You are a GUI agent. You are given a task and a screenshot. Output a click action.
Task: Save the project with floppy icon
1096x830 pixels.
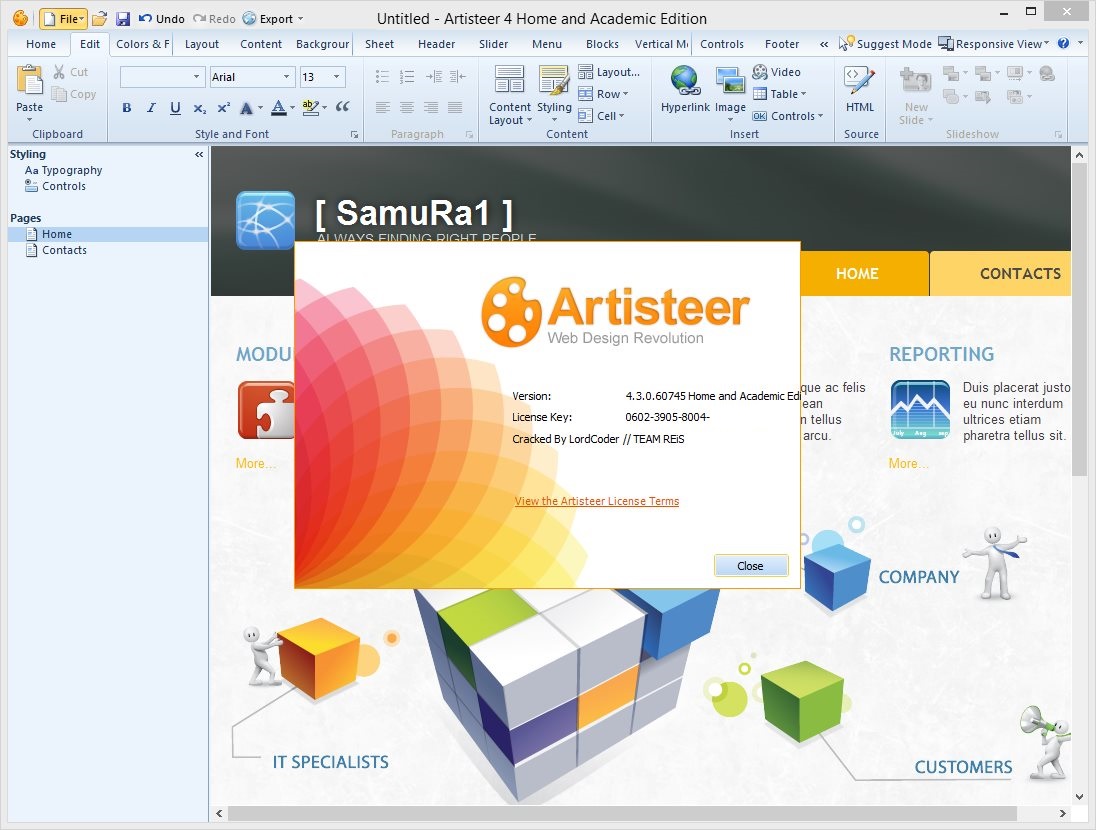(x=123, y=19)
